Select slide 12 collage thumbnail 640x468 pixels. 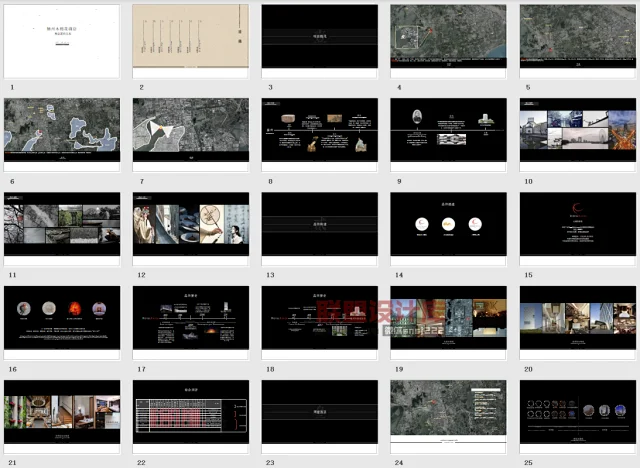click(x=191, y=224)
